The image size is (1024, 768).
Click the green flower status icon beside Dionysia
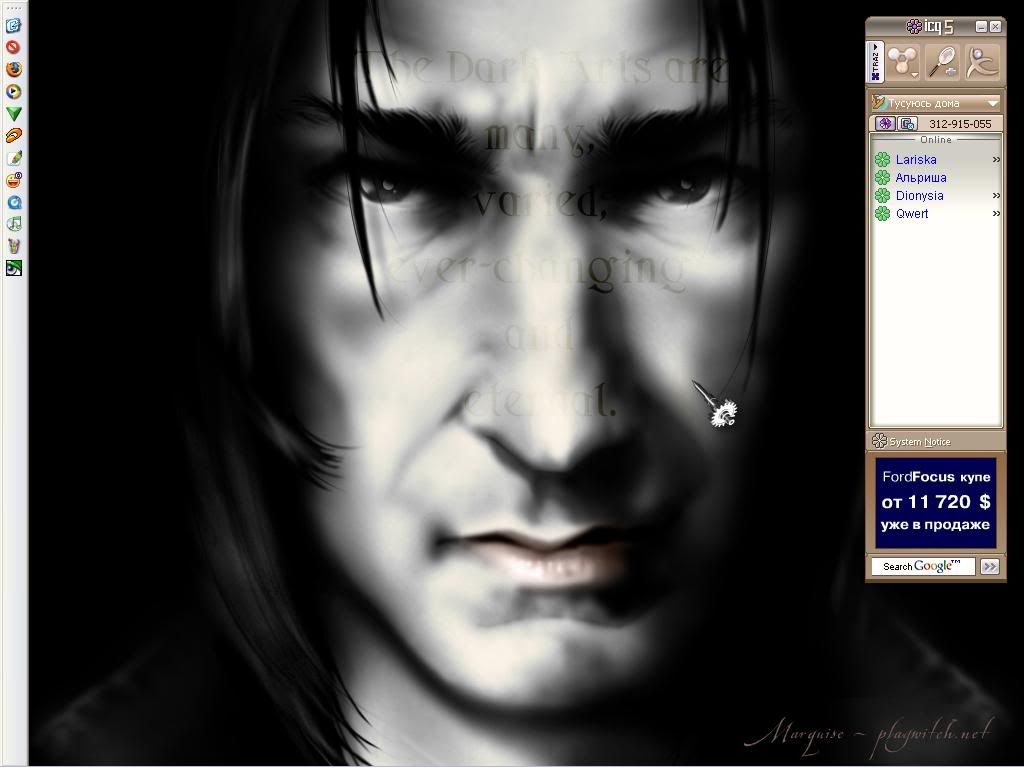pyautogui.click(x=883, y=195)
